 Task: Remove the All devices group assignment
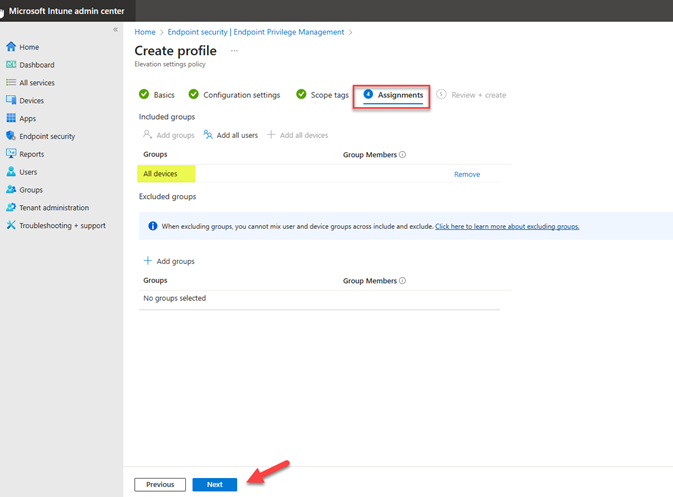[467, 174]
